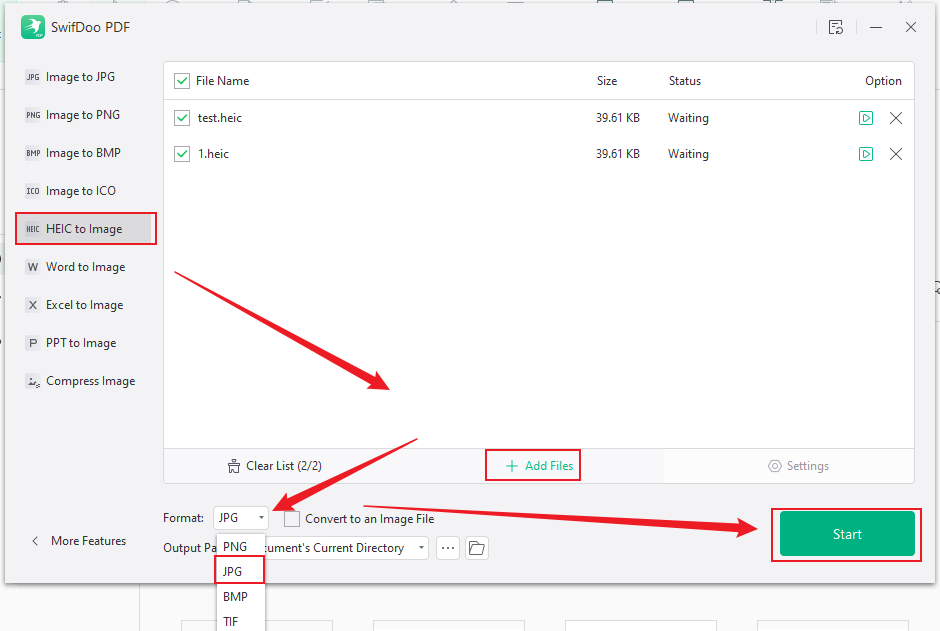
Task: Open the Image to BMP converter
Action: point(80,152)
